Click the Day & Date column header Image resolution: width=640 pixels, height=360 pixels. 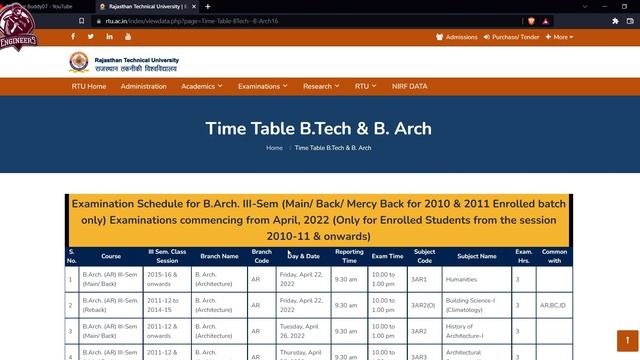[304, 256]
